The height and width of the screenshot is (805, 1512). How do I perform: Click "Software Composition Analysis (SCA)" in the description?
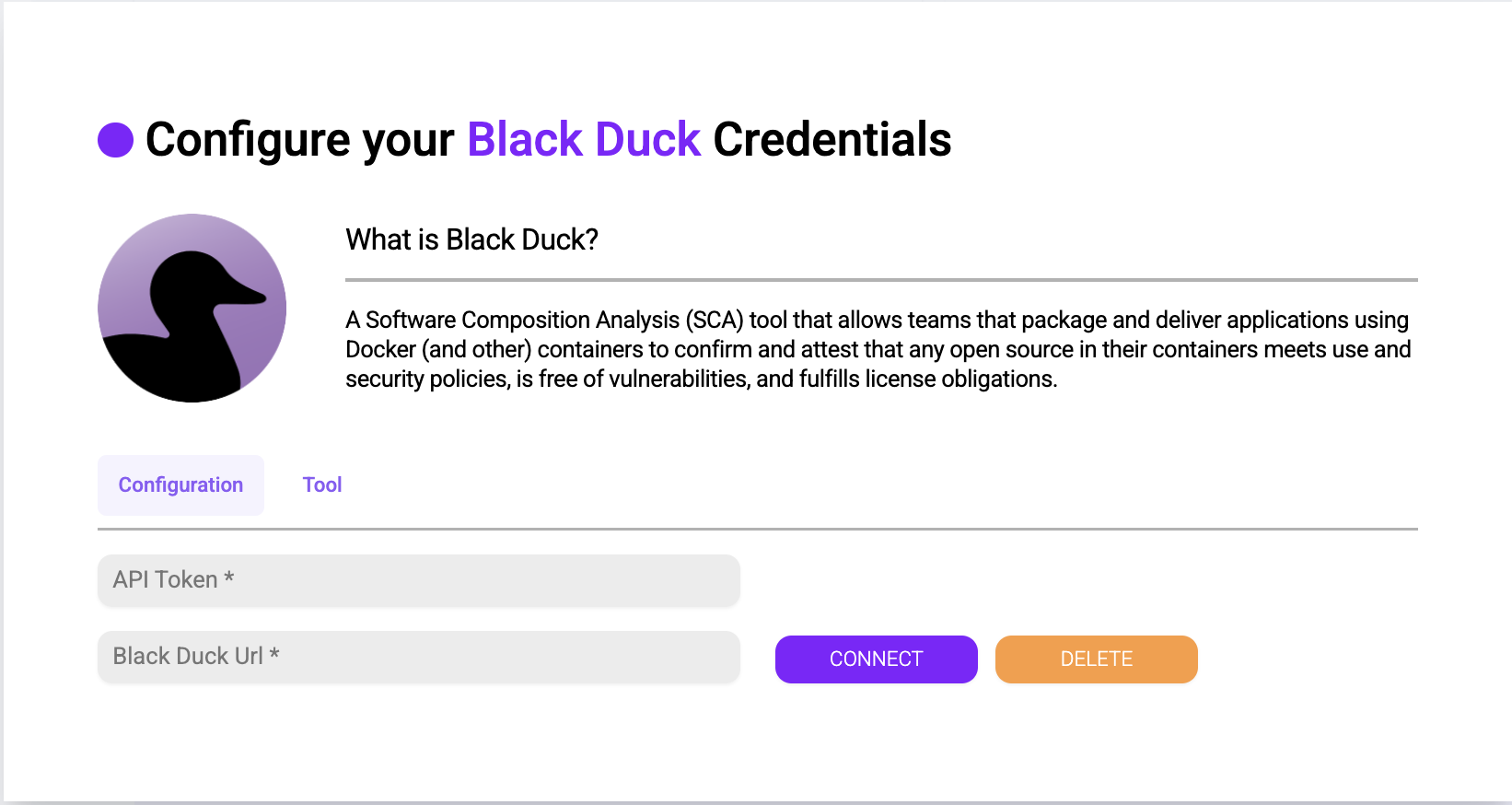(x=554, y=320)
